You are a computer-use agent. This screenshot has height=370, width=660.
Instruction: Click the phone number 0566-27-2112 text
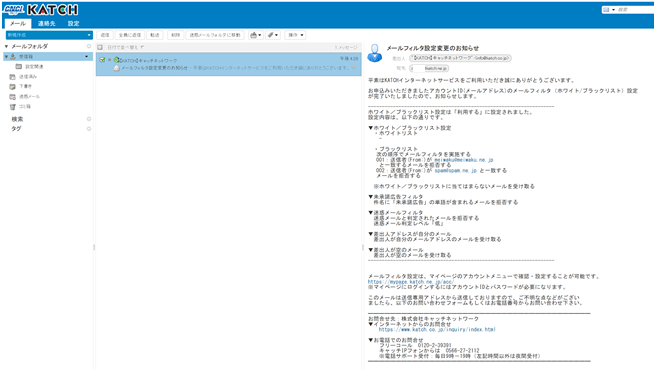point(462,351)
